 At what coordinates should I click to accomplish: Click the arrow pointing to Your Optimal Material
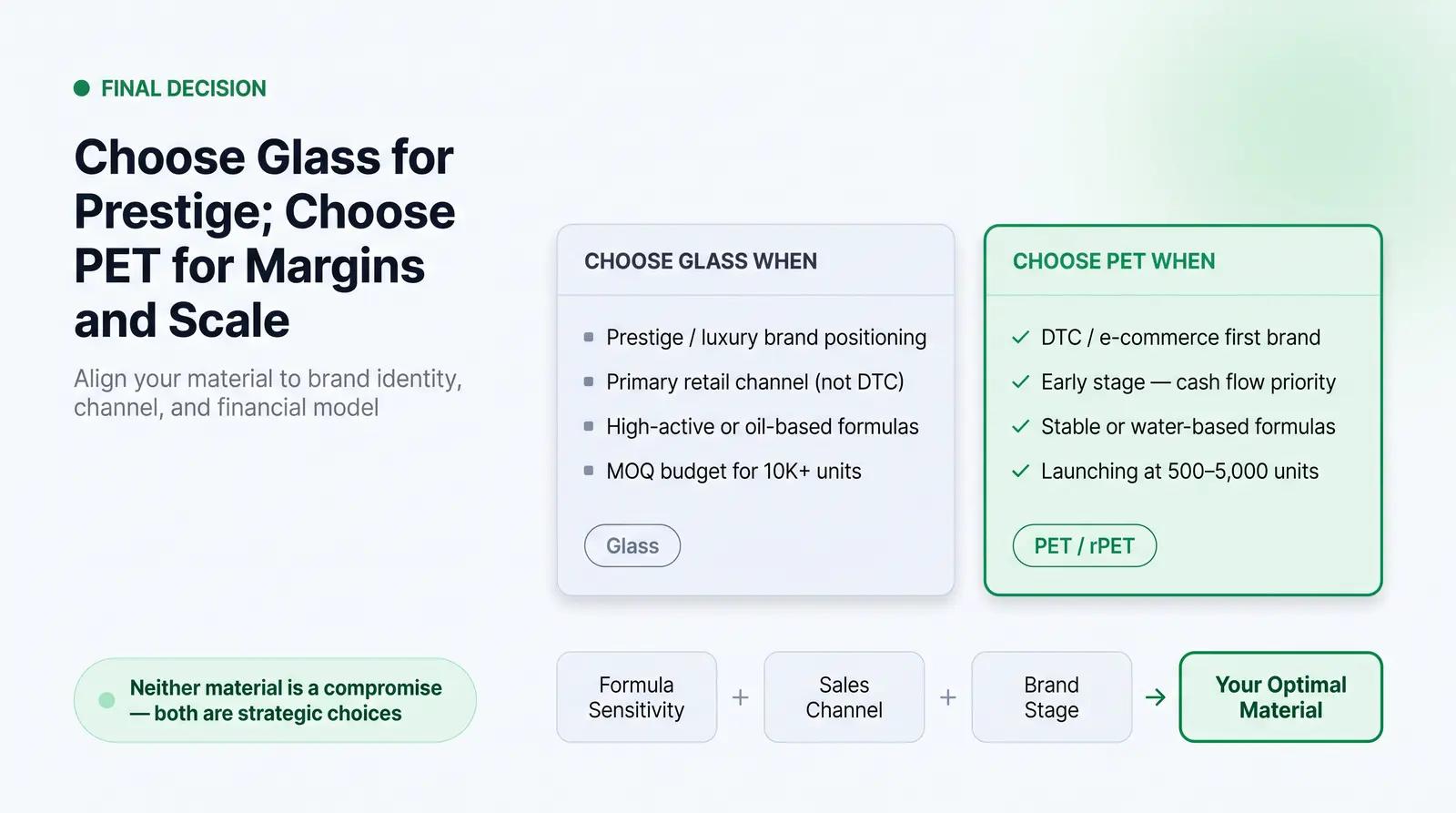coord(1156,697)
